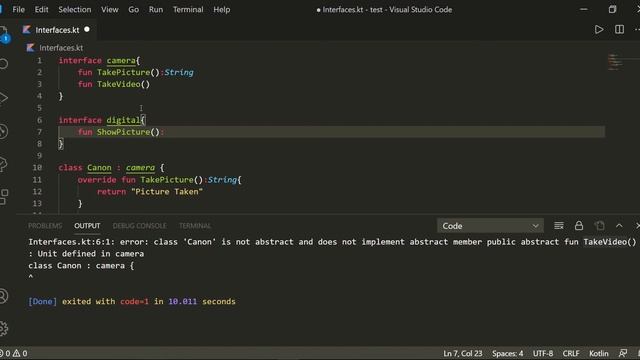Switch to the PROBLEMS panel tab
This screenshot has width=640, height=360.
[45, 226]
